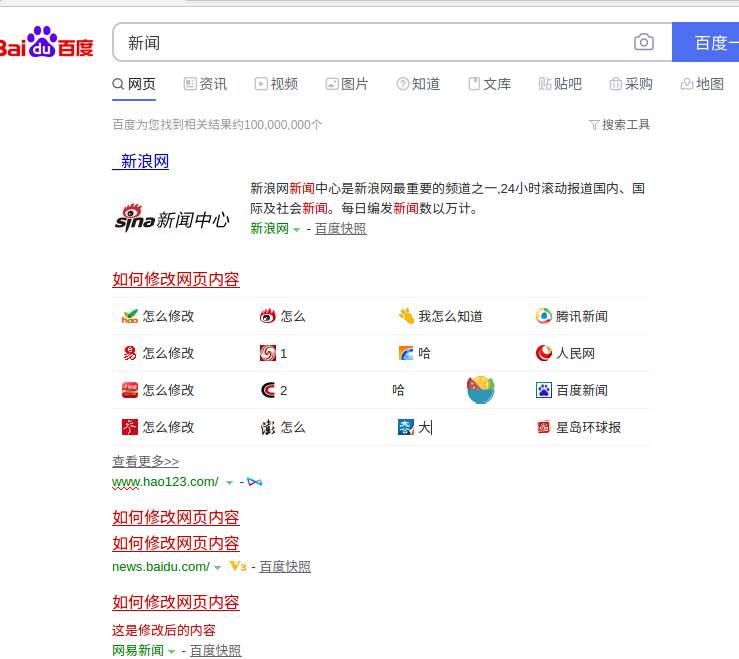Open www.hao123.com/ green URL

(x=165, y=482)
